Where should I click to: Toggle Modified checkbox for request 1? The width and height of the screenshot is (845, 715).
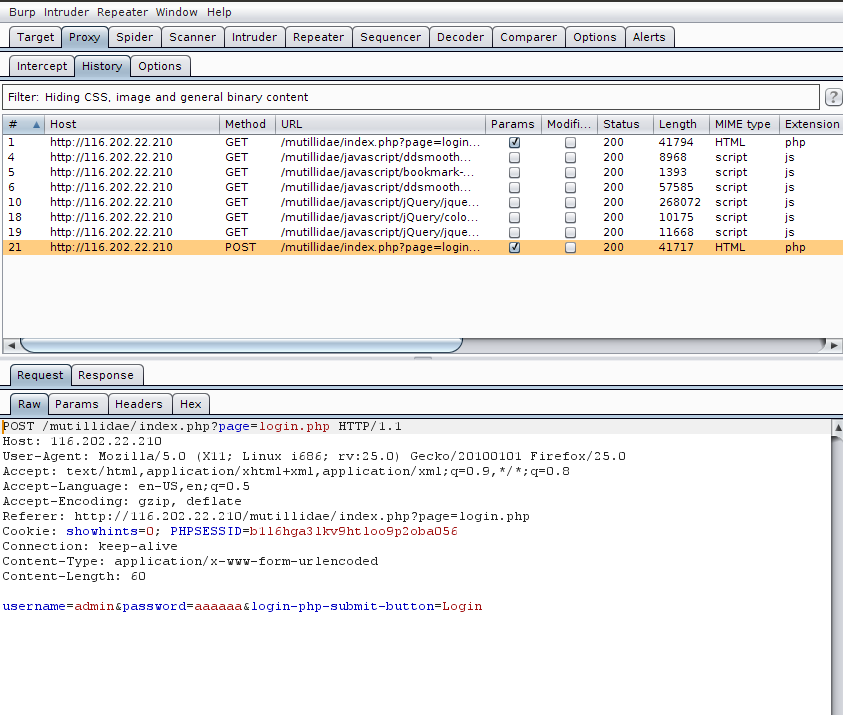pyautogui.click(x=570, y=143)
